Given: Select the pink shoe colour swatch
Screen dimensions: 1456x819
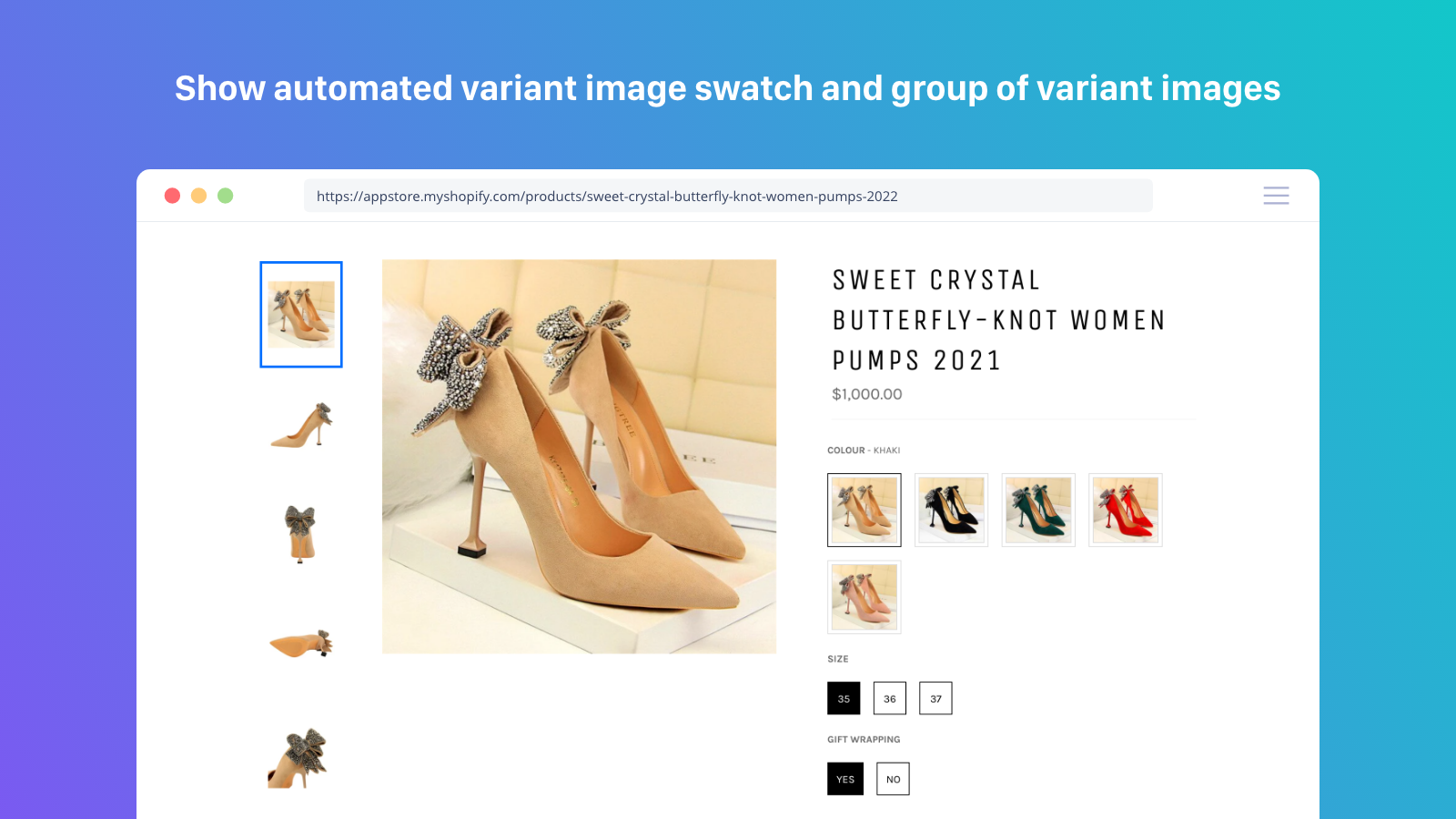Looking at the screenshot, I should (x=864, y=597).
